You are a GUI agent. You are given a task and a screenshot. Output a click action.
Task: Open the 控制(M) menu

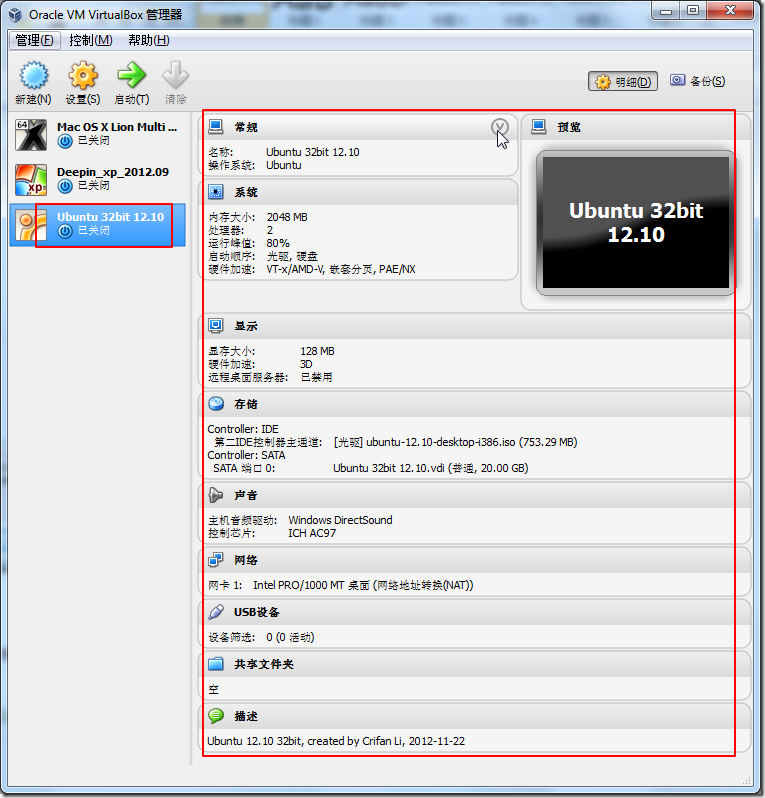91,40
